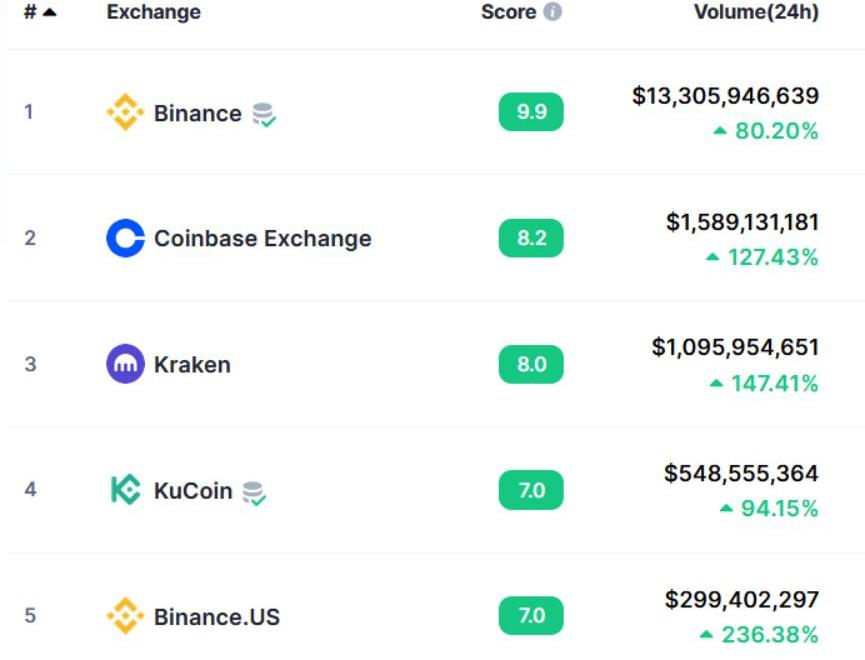
Task: Click Coinbase's 8.2 score badge
Action: [531, 238]
